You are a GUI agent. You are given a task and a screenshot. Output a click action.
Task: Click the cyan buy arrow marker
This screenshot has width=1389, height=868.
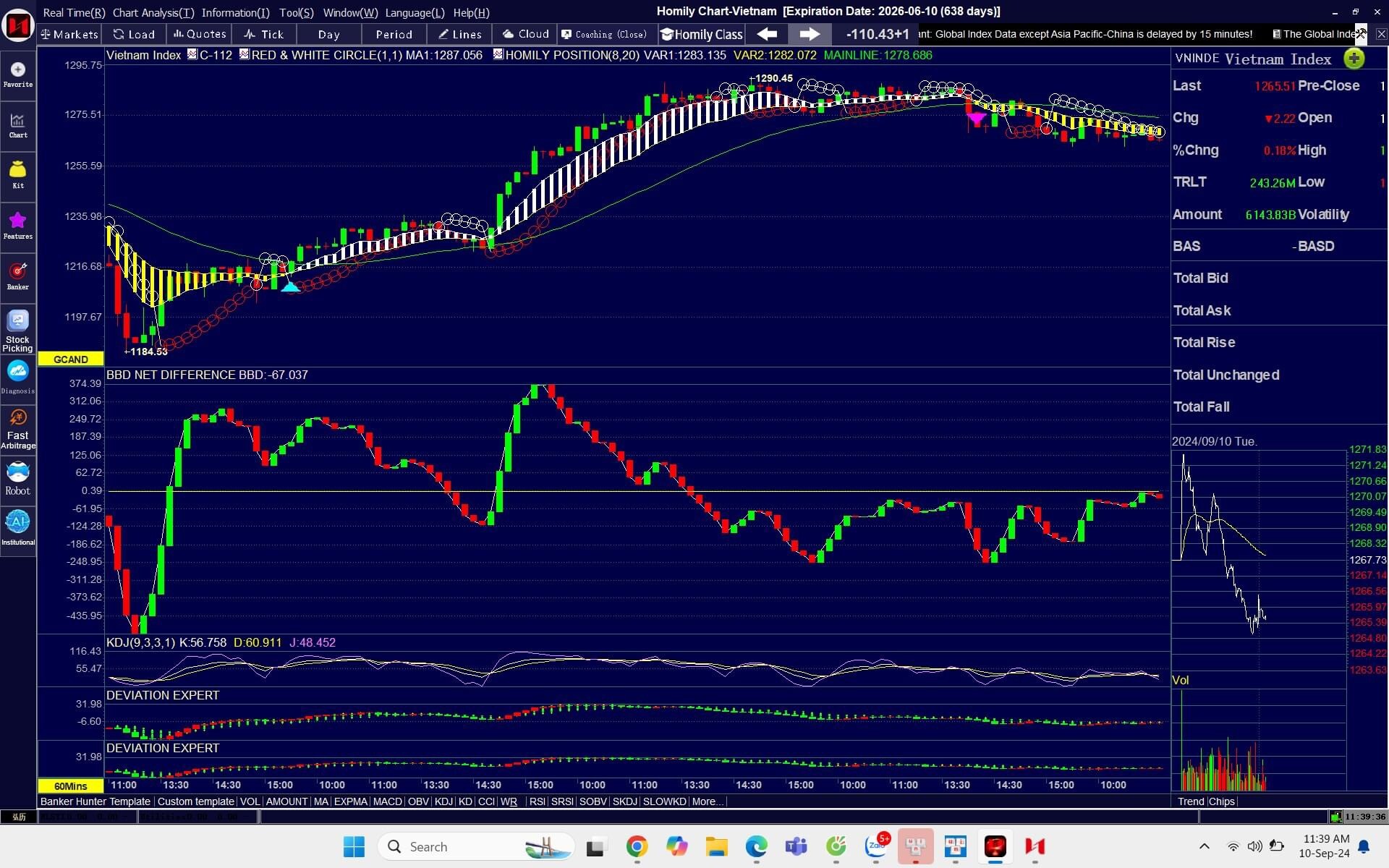[x=290, y=287]
